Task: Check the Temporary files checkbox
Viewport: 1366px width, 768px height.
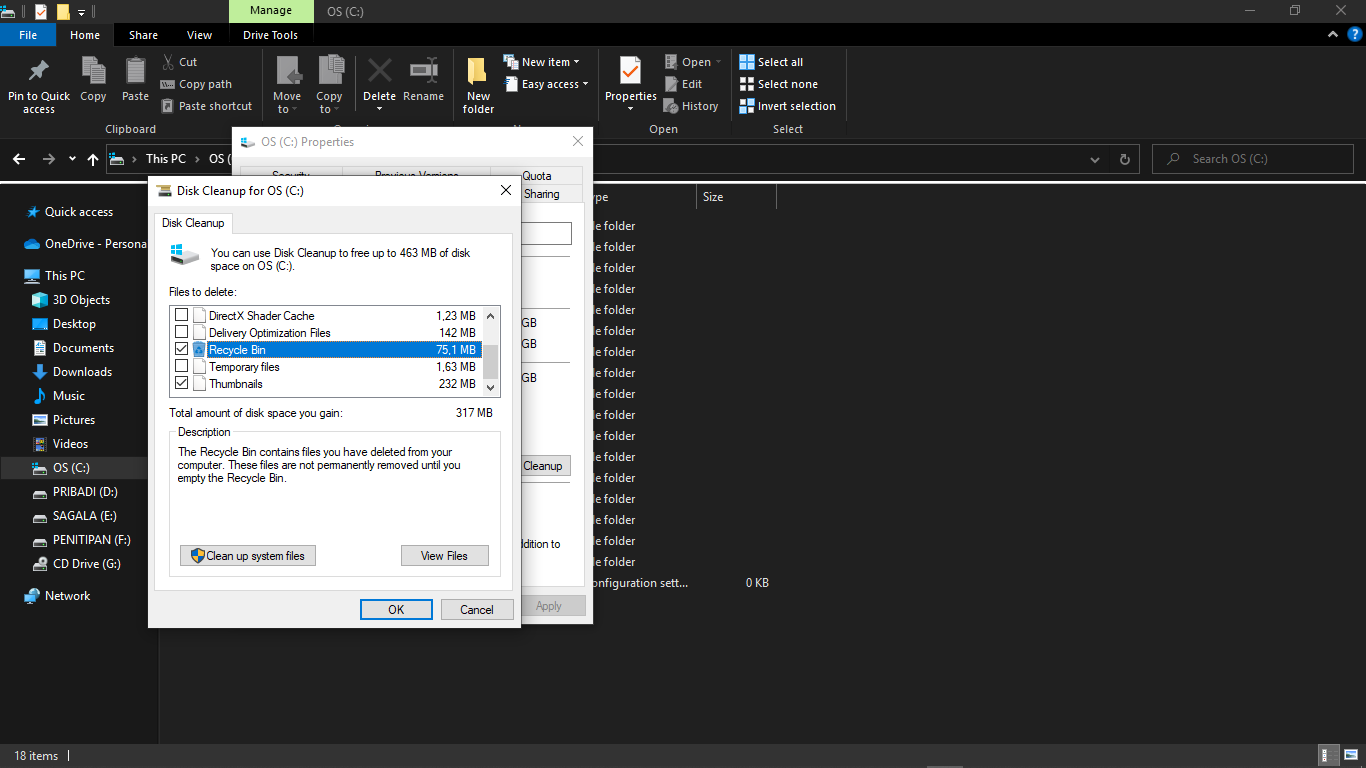Action: (182, 366)
